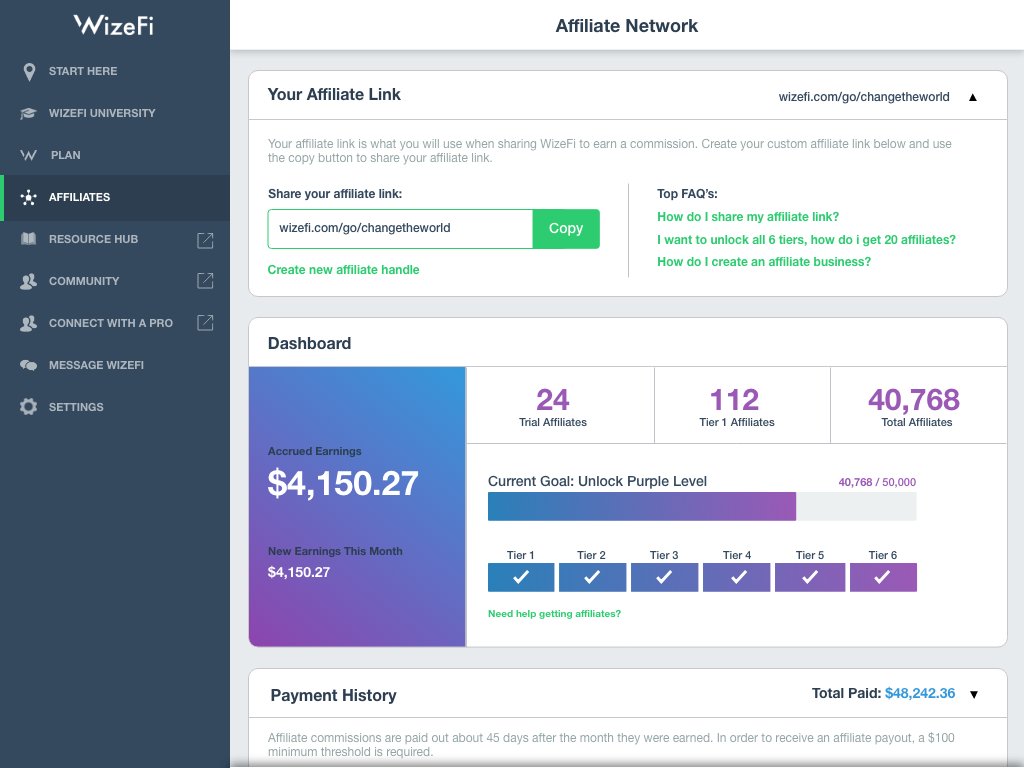Click the Payment History heading
1024x768 pixels.
coord(333,696)
